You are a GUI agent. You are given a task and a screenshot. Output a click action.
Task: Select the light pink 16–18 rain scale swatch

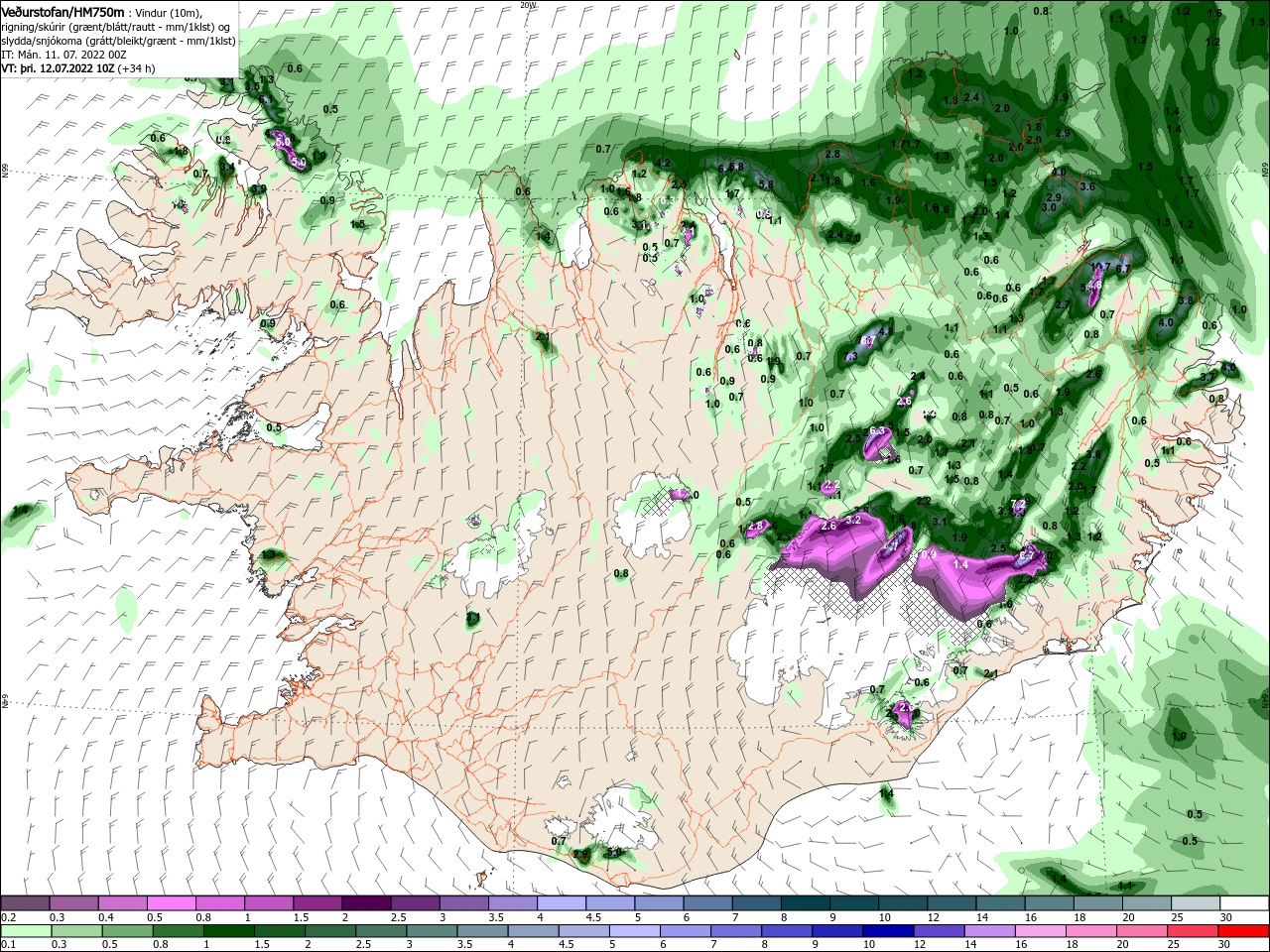(x=1042, y=931)
